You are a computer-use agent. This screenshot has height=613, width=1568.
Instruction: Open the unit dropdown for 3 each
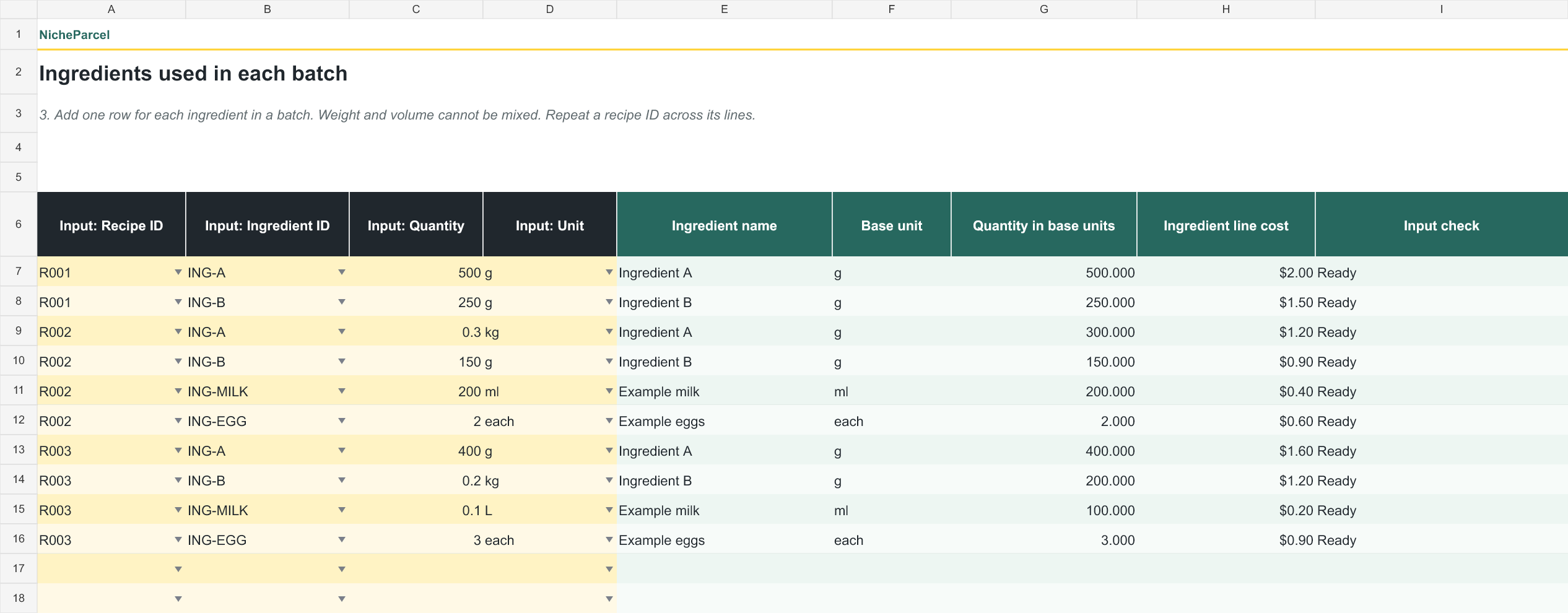609,540
